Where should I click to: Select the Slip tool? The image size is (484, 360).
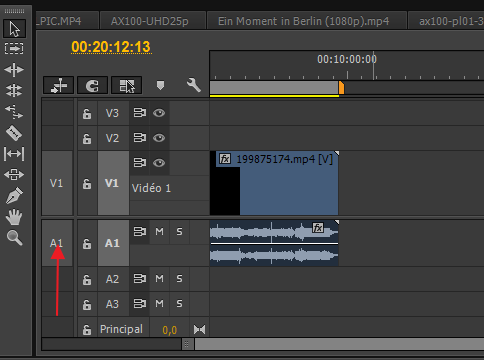[x=14, y=154]
